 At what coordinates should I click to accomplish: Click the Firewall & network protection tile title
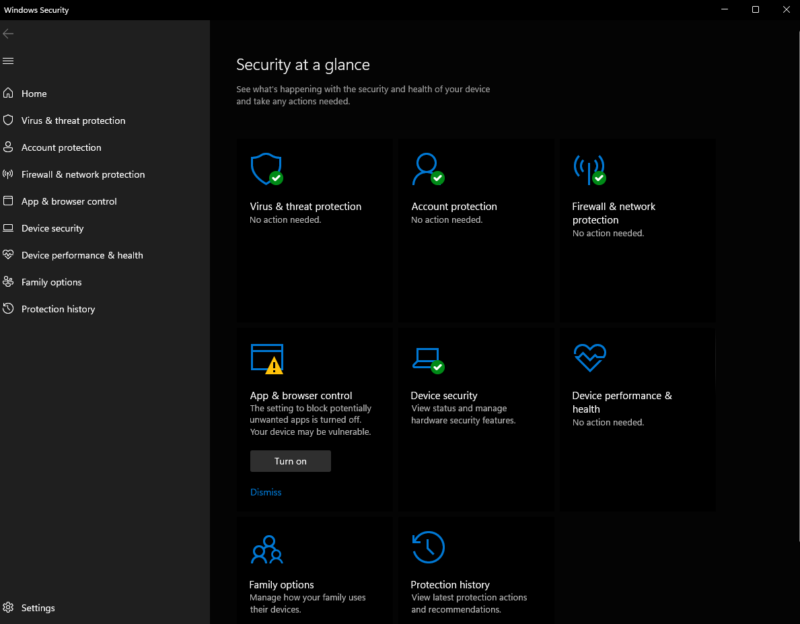(614, 213)
